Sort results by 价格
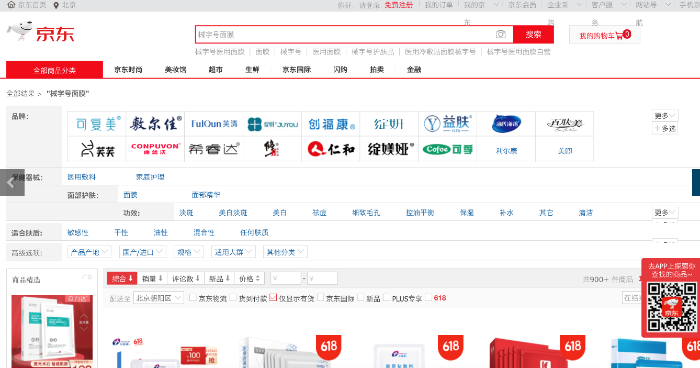 (x=250, y=279)
